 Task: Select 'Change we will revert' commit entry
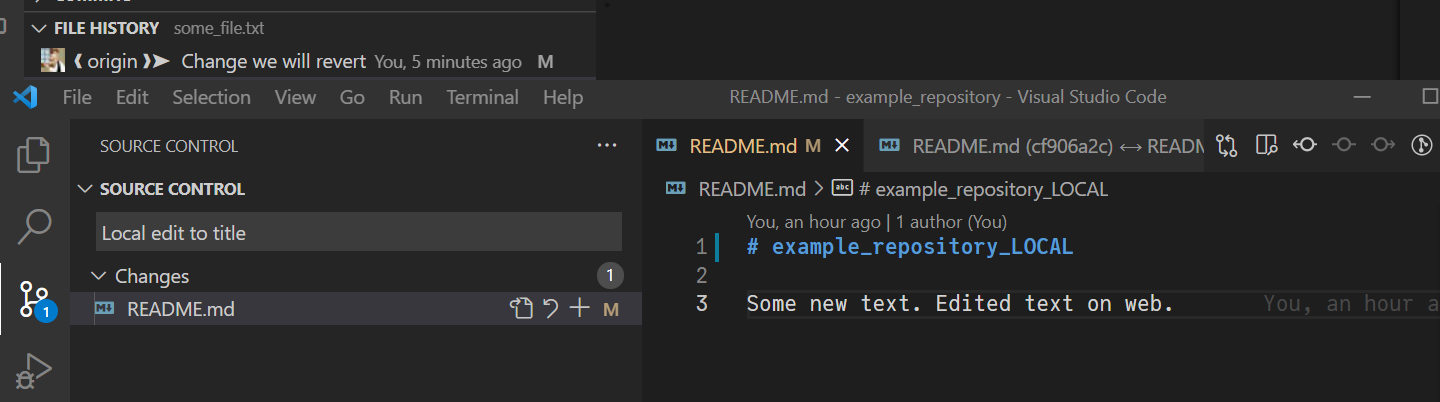pos(273,62)
